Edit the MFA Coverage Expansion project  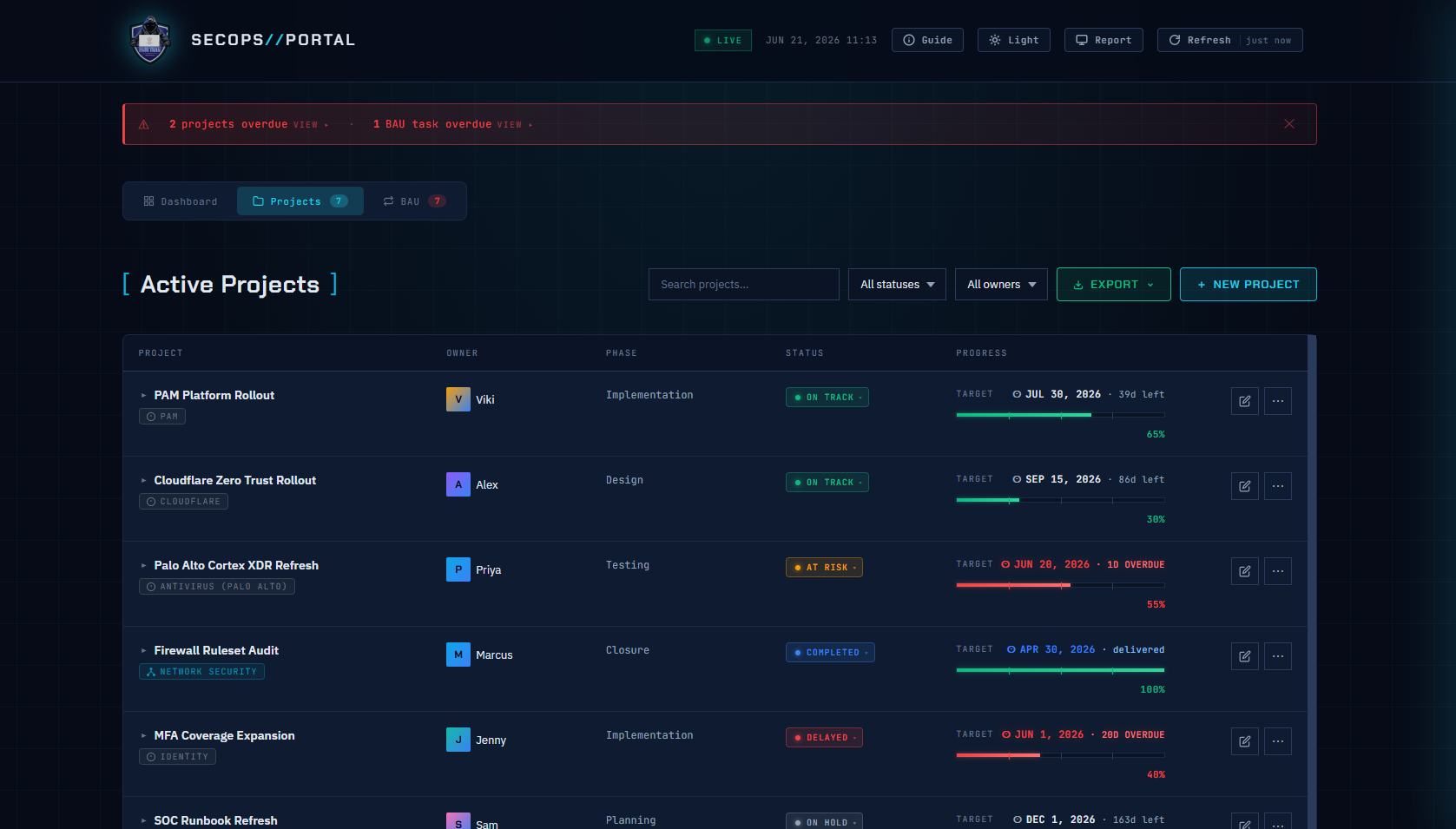(1245, 741)
